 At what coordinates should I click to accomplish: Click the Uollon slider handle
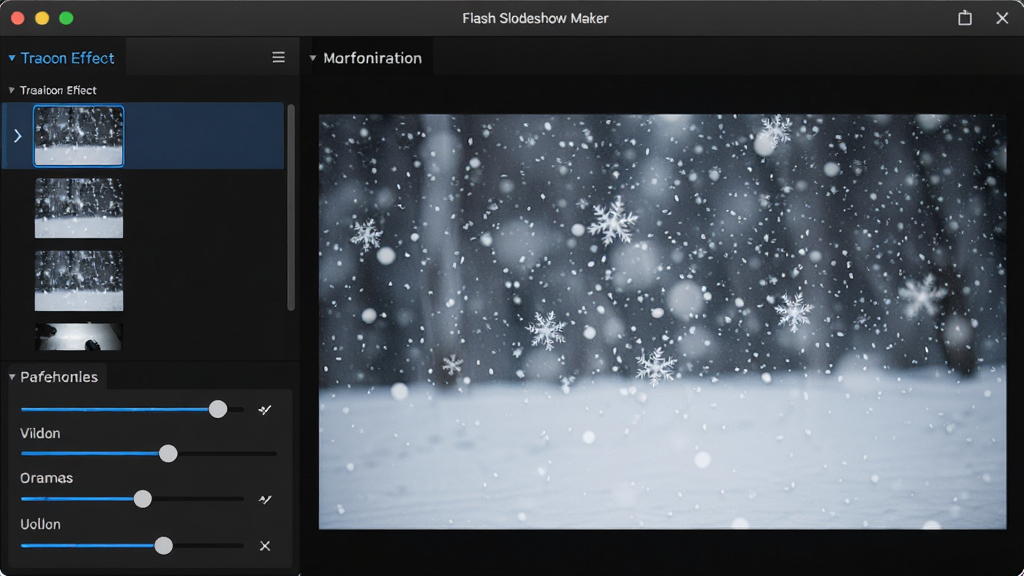click(163, 545)
